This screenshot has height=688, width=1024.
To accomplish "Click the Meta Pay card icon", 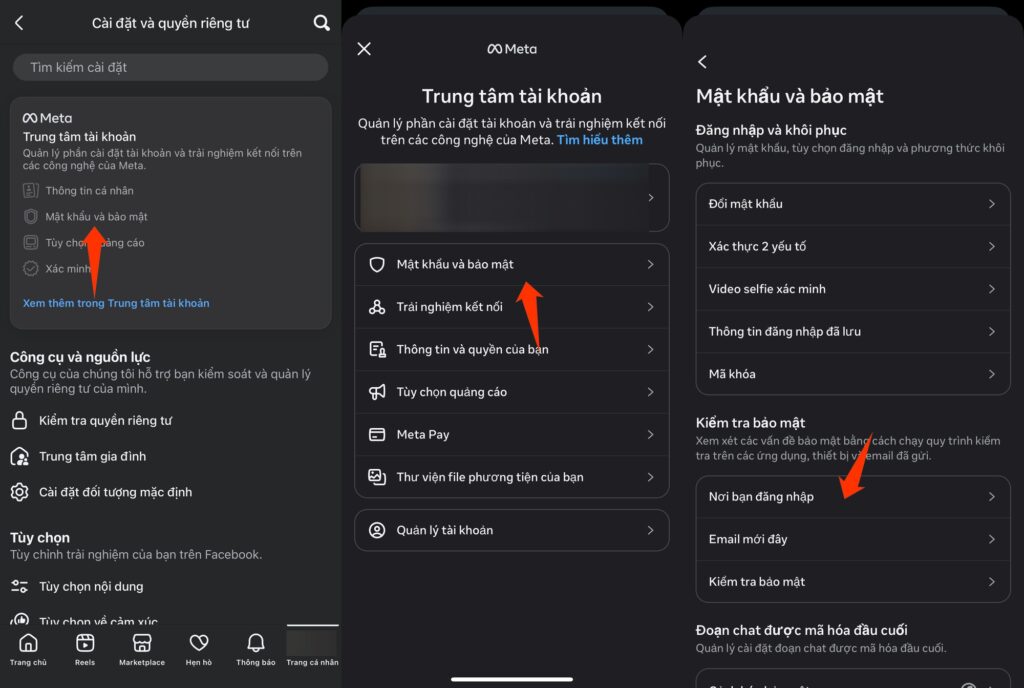I will pyautogui.click(x=377, y=435).
